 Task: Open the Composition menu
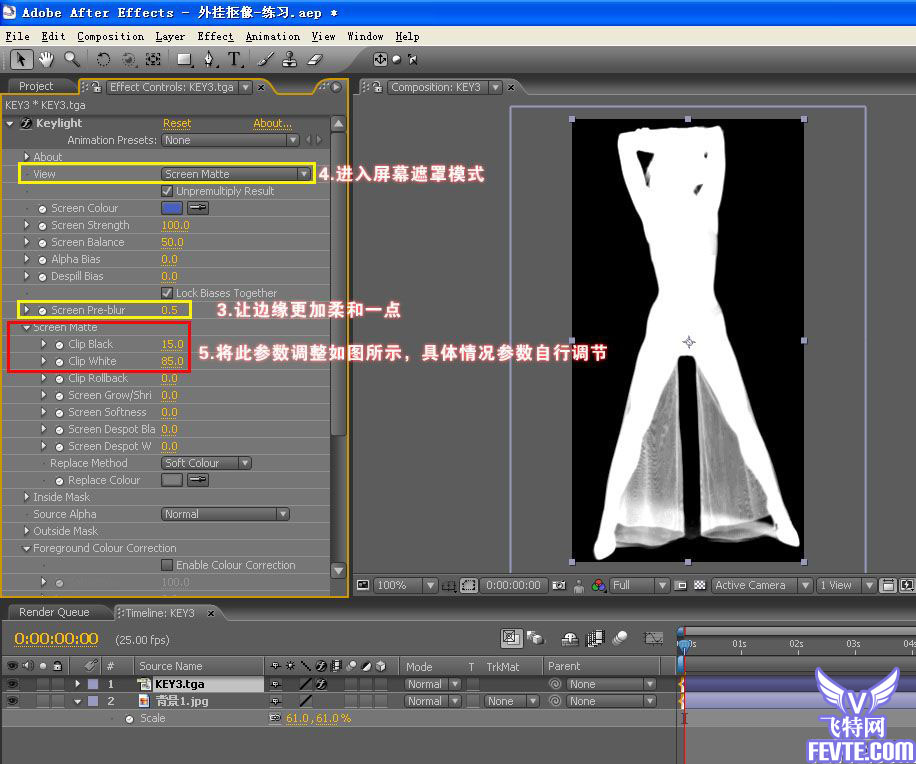tap(110, 36)
